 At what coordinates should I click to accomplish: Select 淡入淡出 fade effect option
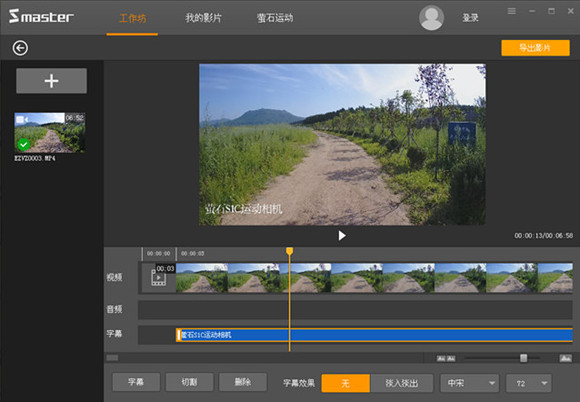(402, 383)
